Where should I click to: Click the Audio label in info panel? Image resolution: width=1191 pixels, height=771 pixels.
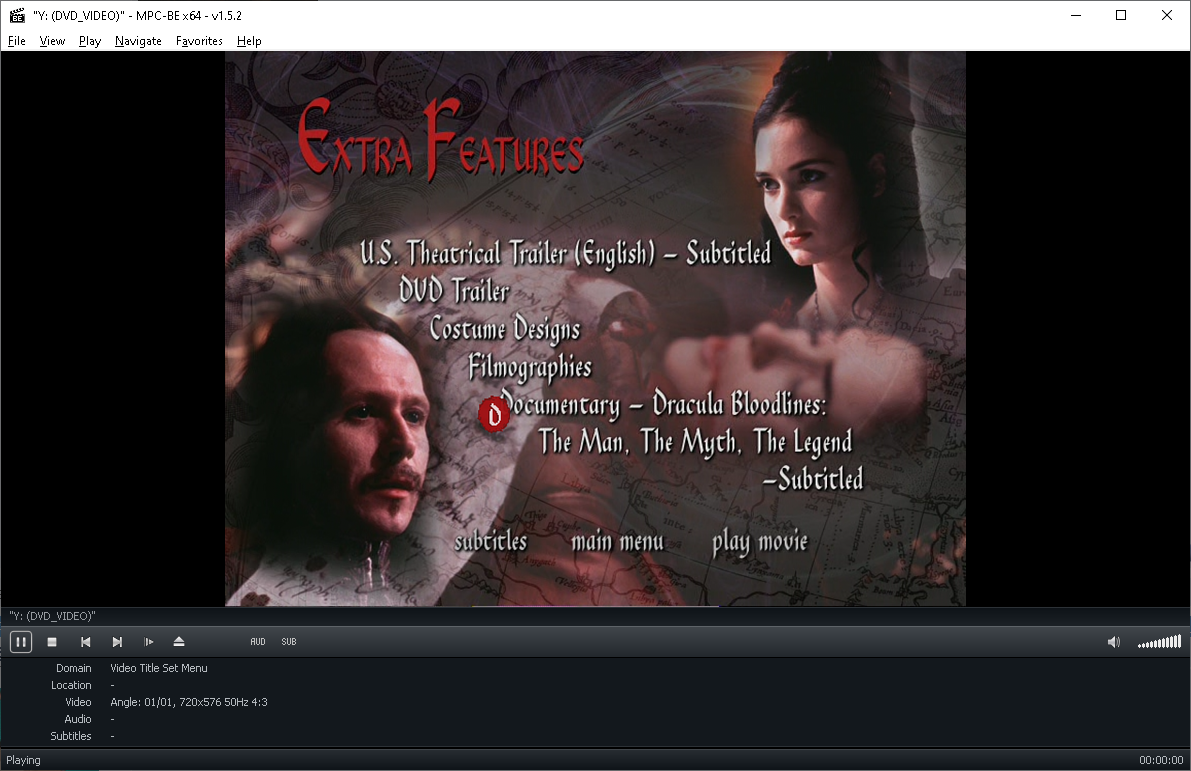click(x=77, y=719)
